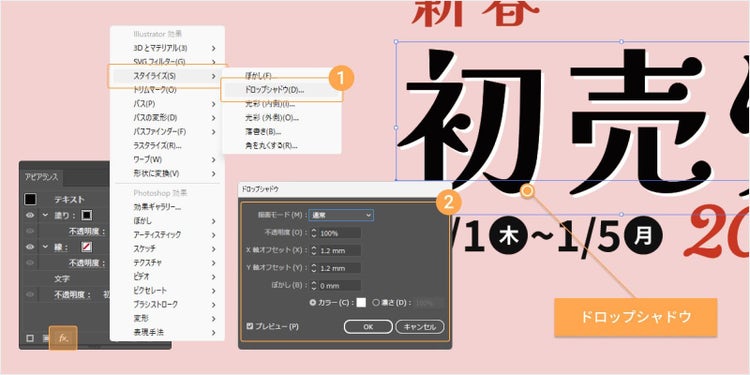Open SVGフィルター(G) submenu
The image size is (750, 375).
click(x=167, y=62)
